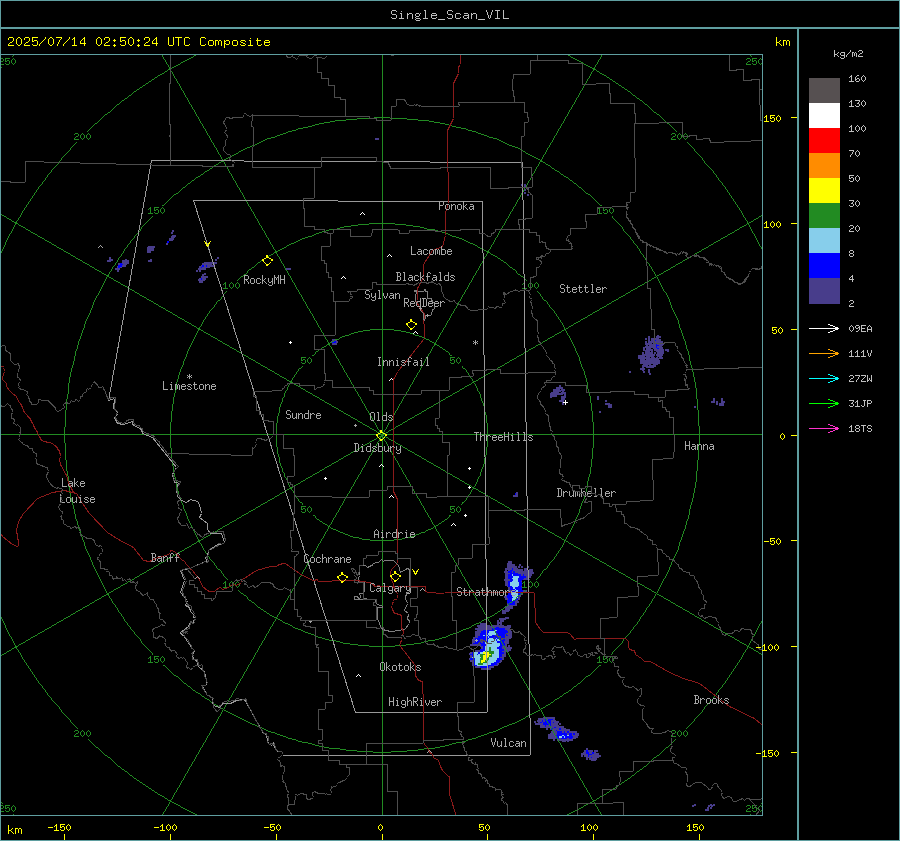The image size is (900, 841).
Task: Click the Stettler town label
Action: (x=583, y=289)
